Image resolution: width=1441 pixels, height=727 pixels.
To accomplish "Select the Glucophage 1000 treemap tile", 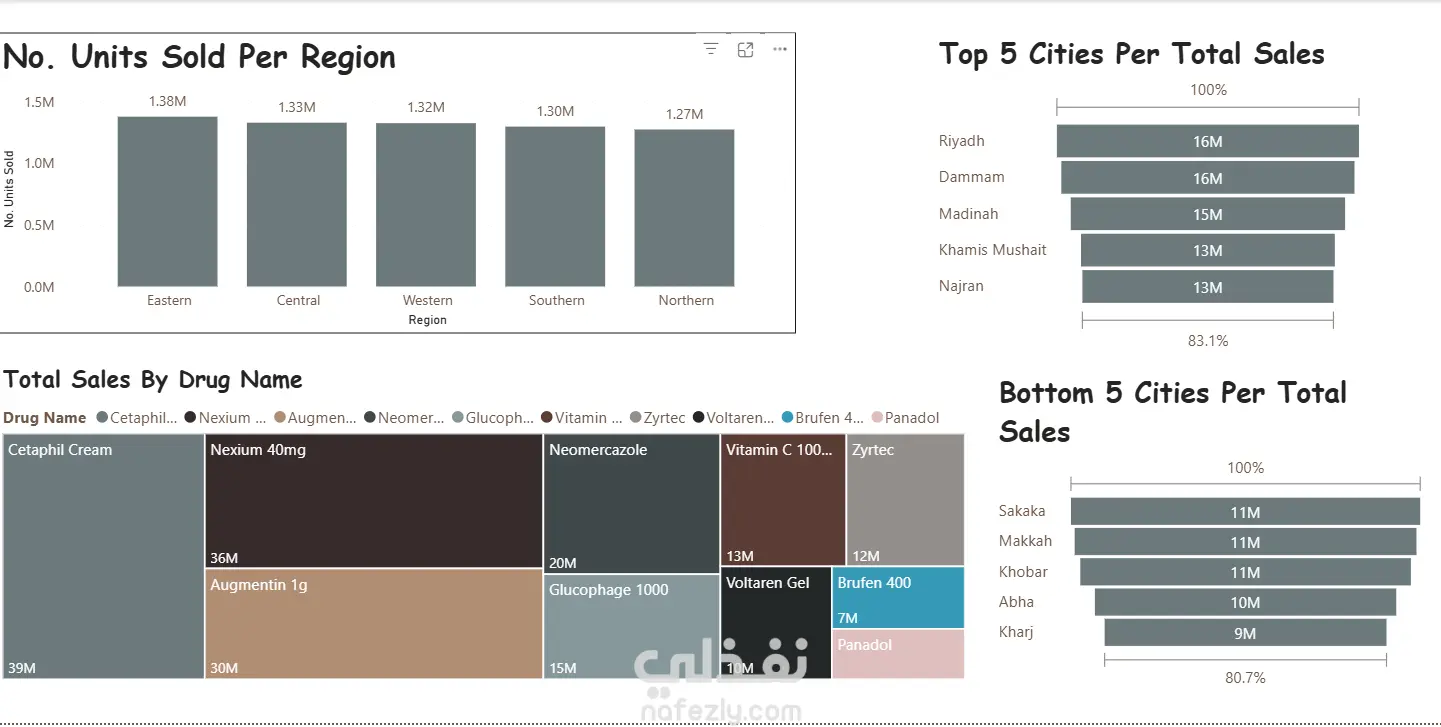I will [x=632, y=627].
